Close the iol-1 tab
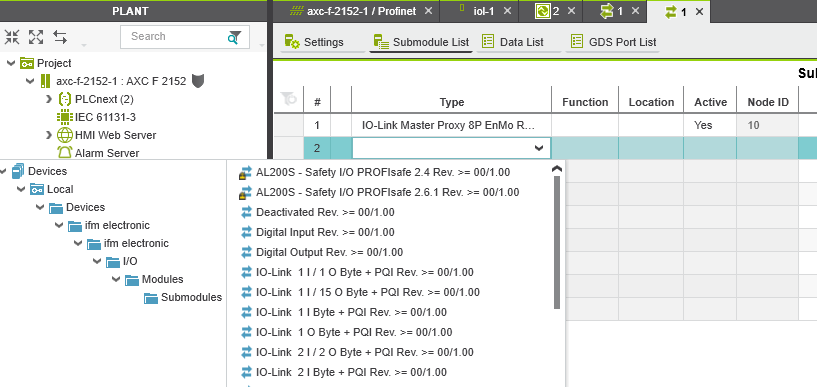This screenshot has width=817, height=387. click(507, 11)
